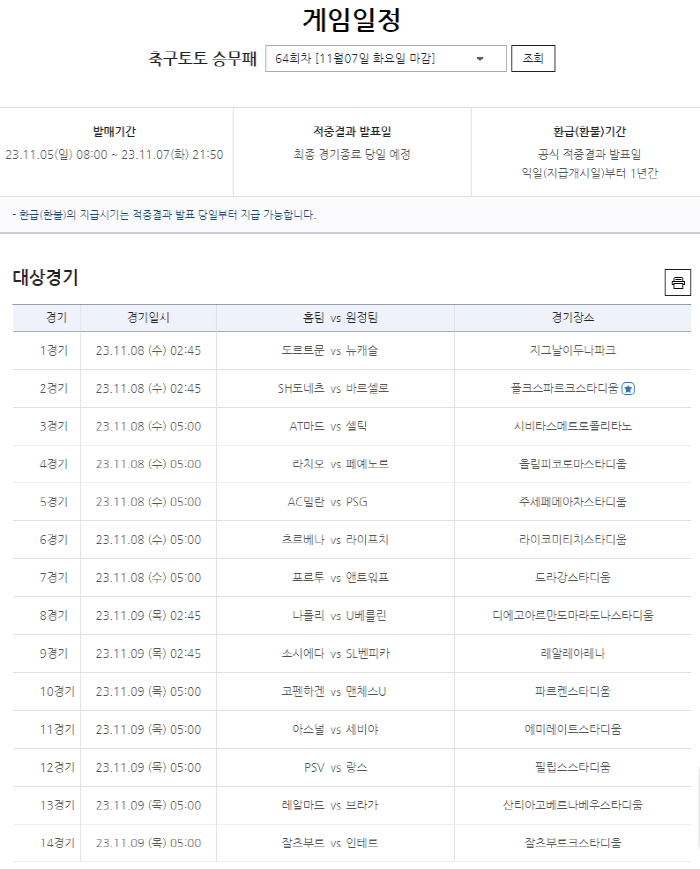The height and width of the screenshot is (869, 700).
Task: Click the refund notice text below the info boxes
Action: [164, 215]
